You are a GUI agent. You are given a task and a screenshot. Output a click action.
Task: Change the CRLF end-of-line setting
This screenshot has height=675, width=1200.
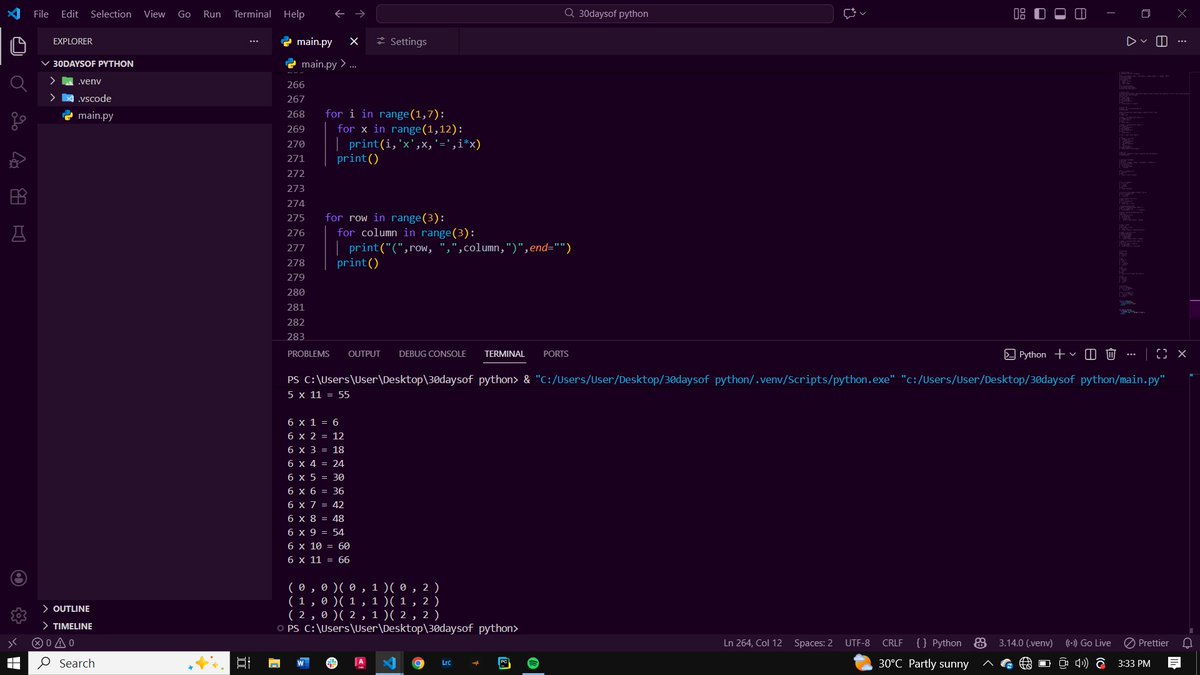tap(892, 643)
